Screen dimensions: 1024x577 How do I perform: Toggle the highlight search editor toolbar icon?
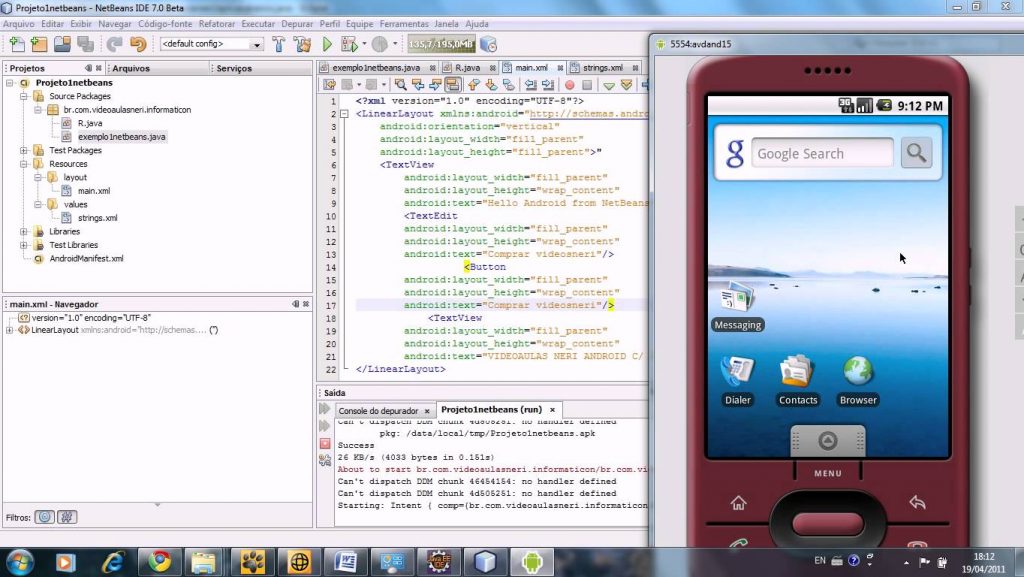pyautogui.click(x=452, y=85)
